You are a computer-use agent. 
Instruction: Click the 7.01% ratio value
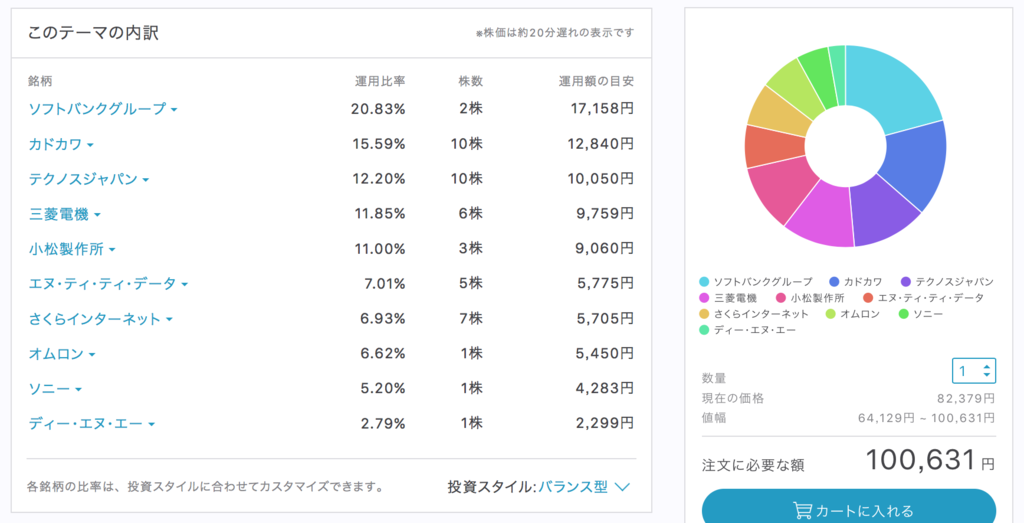[x=385, y=284]
